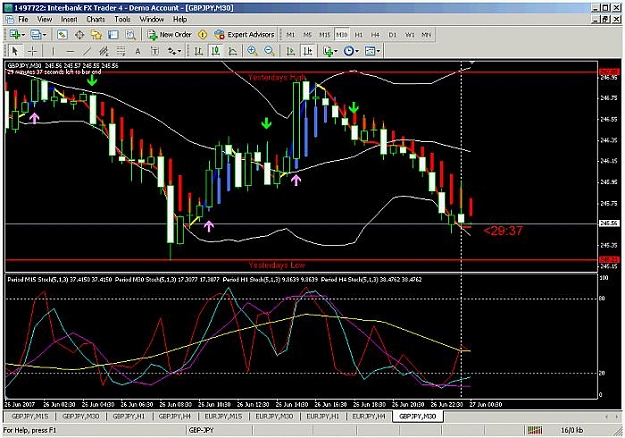Click the connection status bars icon
625x438 pixels.
tap(535, 430)
